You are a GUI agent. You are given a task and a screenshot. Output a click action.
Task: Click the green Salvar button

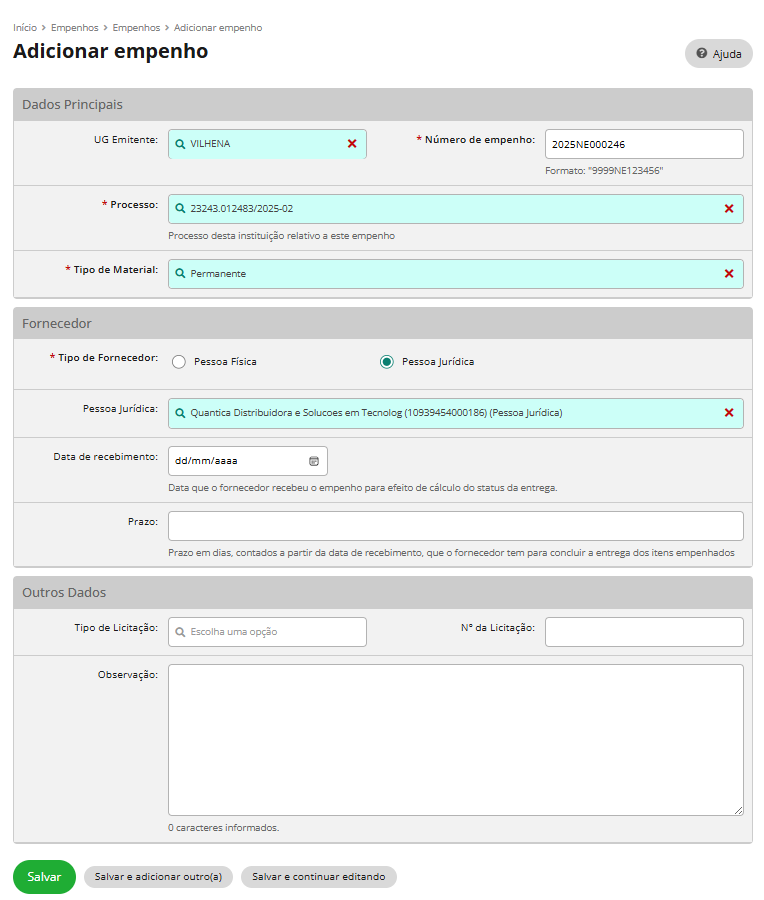[44, 877]
